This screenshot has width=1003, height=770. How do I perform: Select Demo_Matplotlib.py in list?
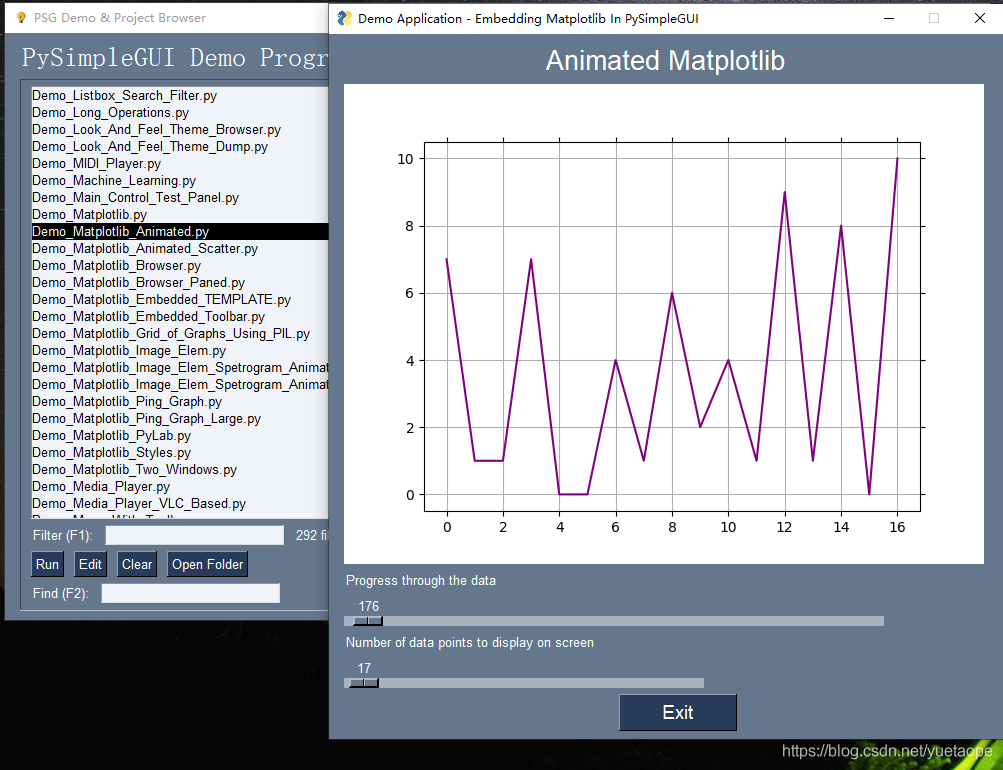[x=180, y=214]
